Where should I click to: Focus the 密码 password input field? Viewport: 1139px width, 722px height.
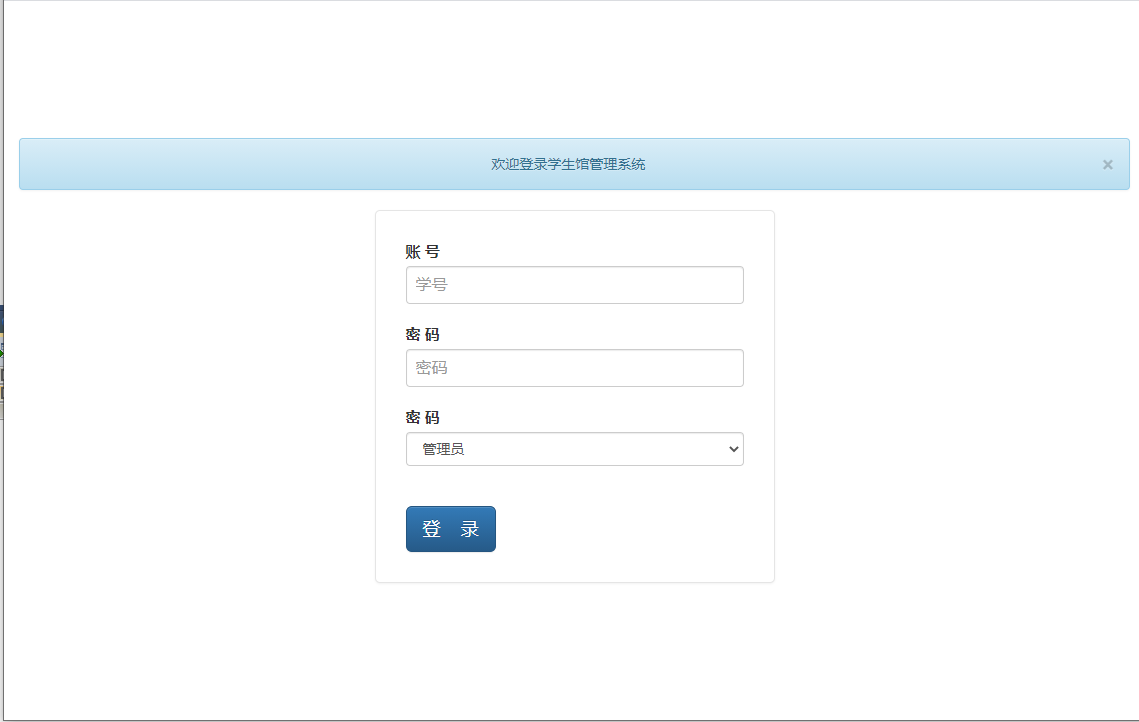point(575,368)
